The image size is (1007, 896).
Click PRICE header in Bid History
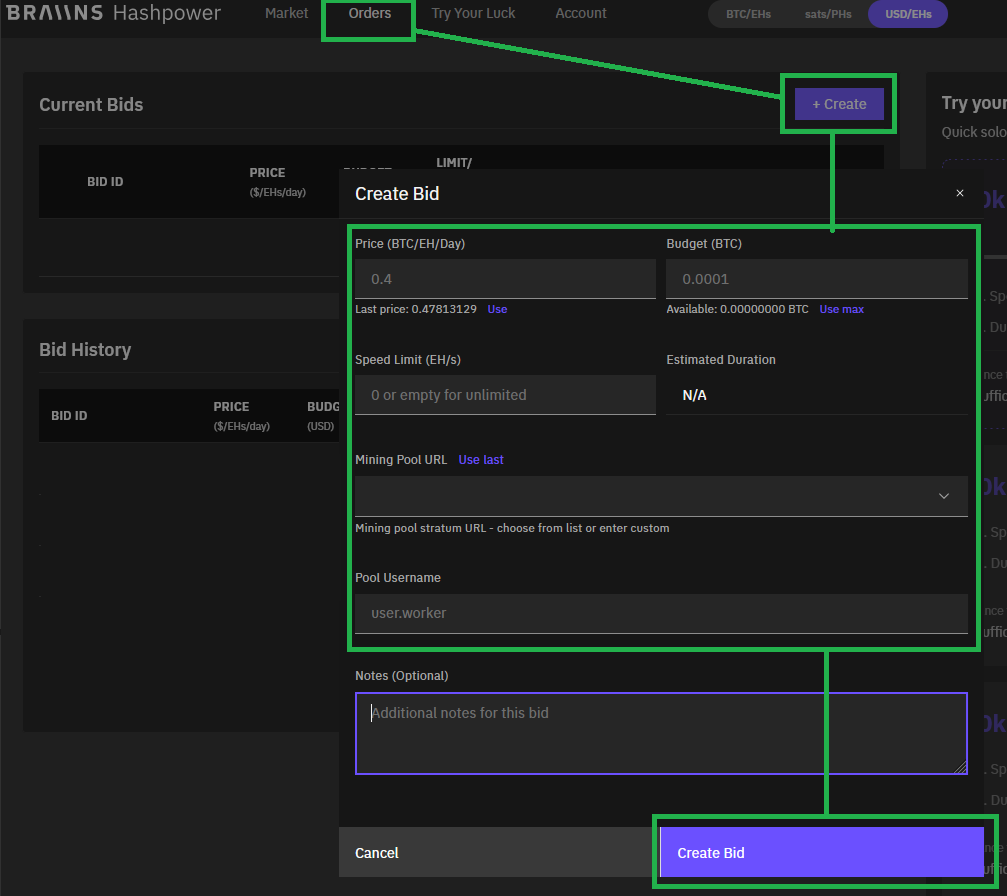point(231,407)
